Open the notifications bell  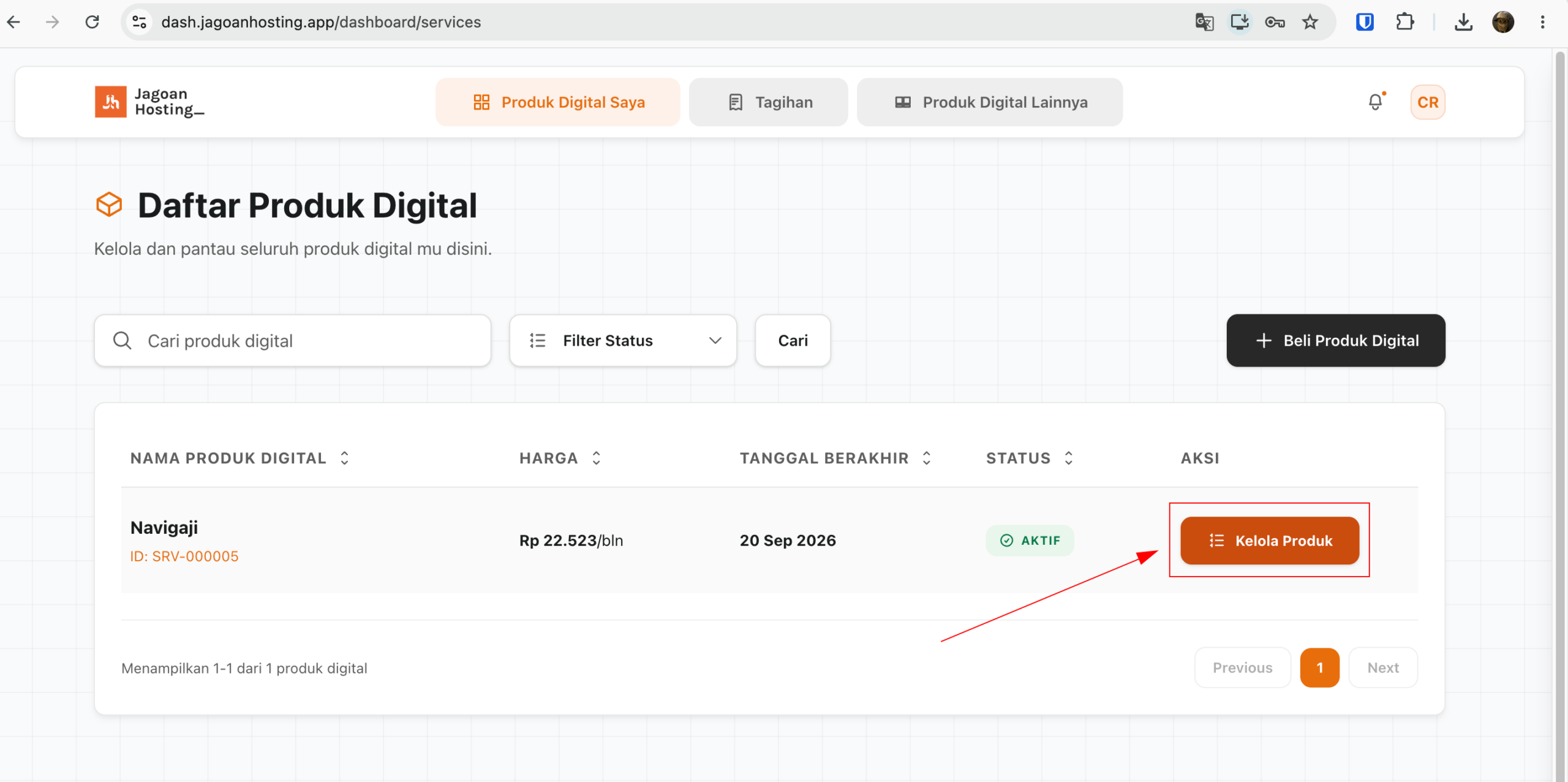pos(1376,102)
